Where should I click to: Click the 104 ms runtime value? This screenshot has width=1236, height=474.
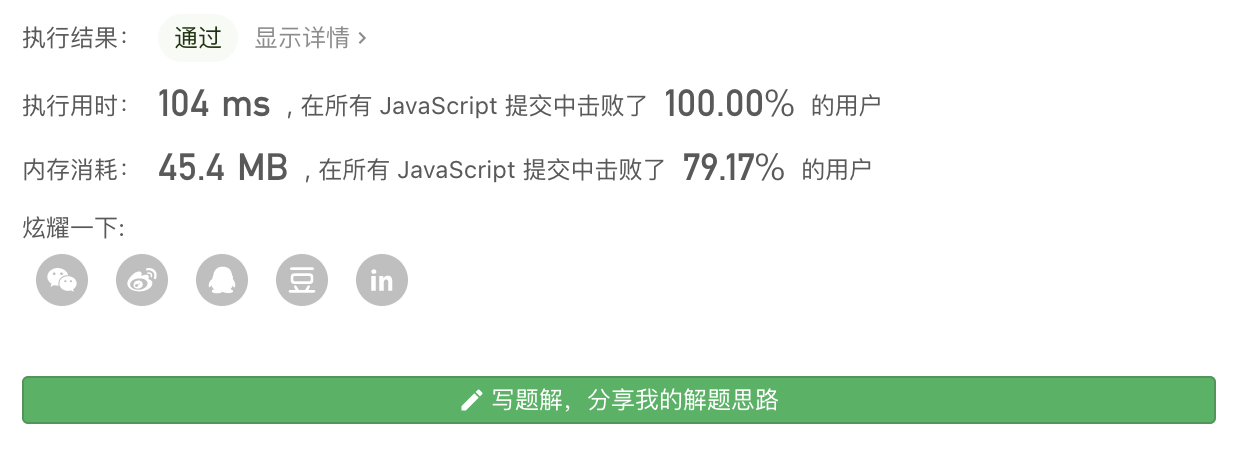214,104
